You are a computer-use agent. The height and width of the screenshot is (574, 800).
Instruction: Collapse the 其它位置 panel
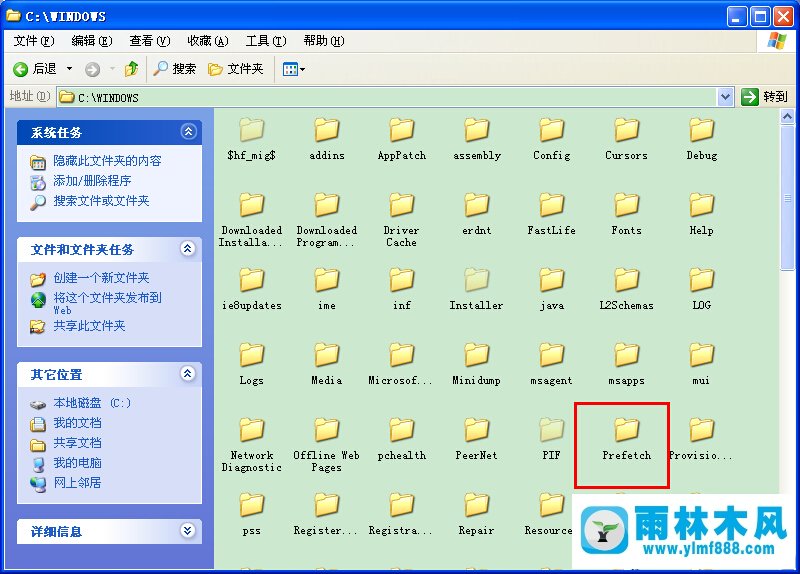[x=188, y=373]
